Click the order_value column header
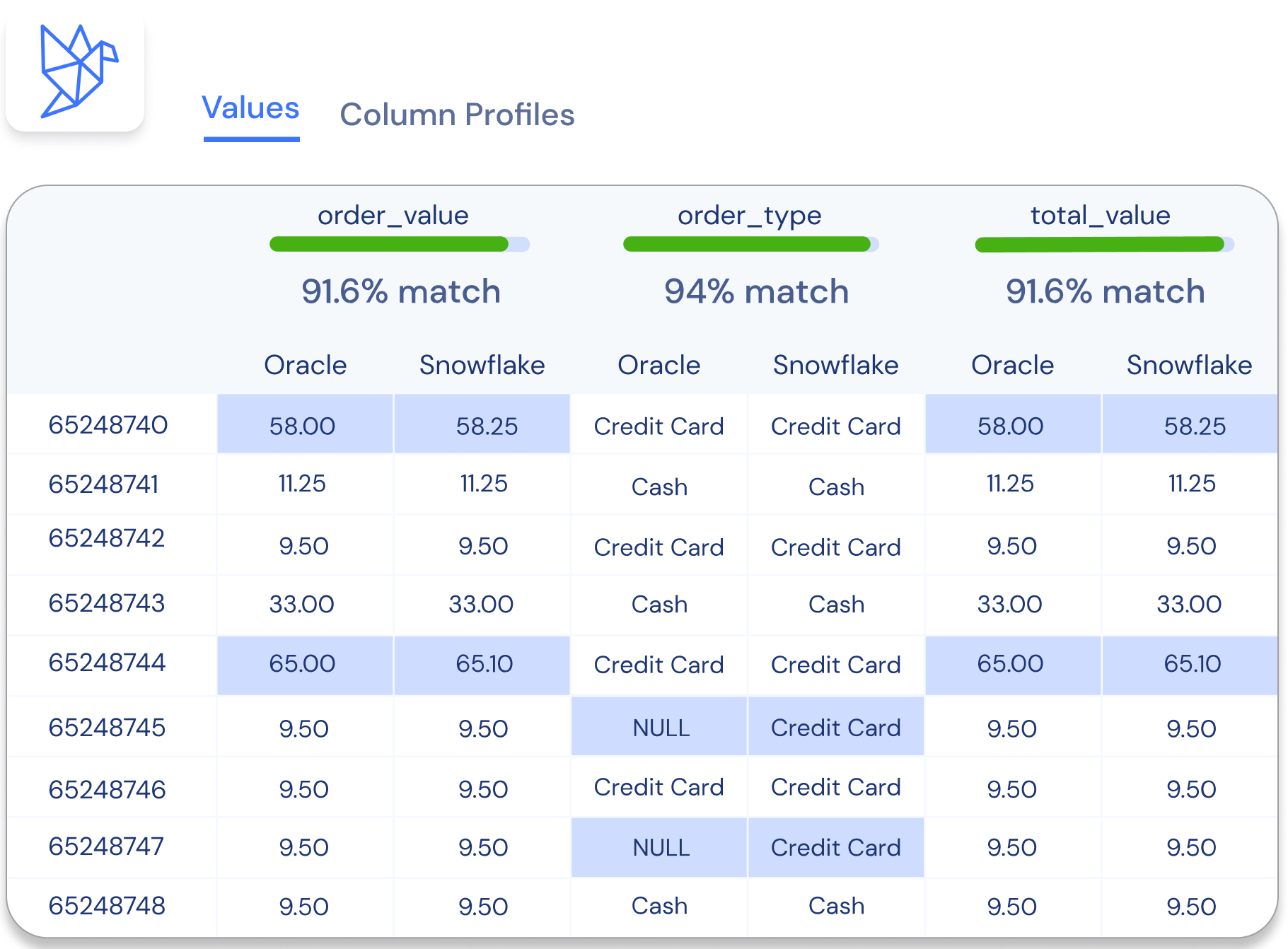Screen dimensions: 1288x949 tap(393, 215)
